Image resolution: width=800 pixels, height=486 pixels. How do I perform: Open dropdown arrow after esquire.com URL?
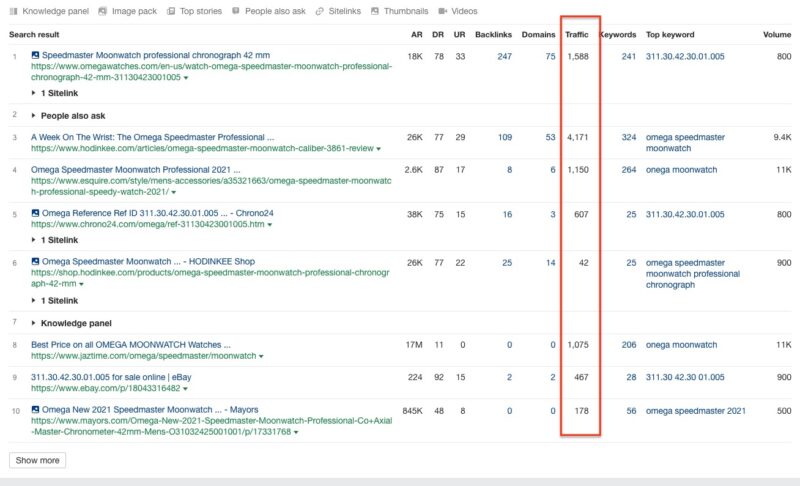[174, 193]
